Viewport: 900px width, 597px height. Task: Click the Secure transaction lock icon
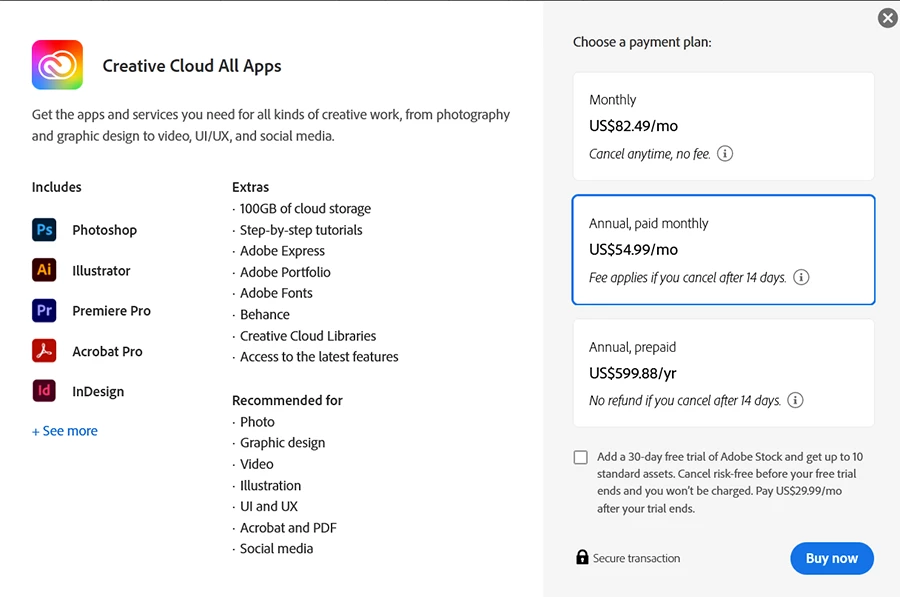pos(582,557)
